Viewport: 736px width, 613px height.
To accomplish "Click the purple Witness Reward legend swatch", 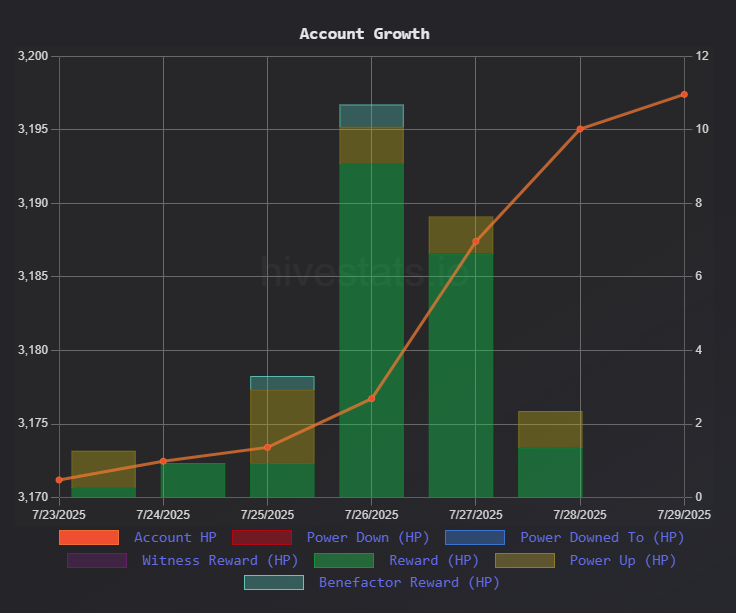I will (x=97, y=560).
